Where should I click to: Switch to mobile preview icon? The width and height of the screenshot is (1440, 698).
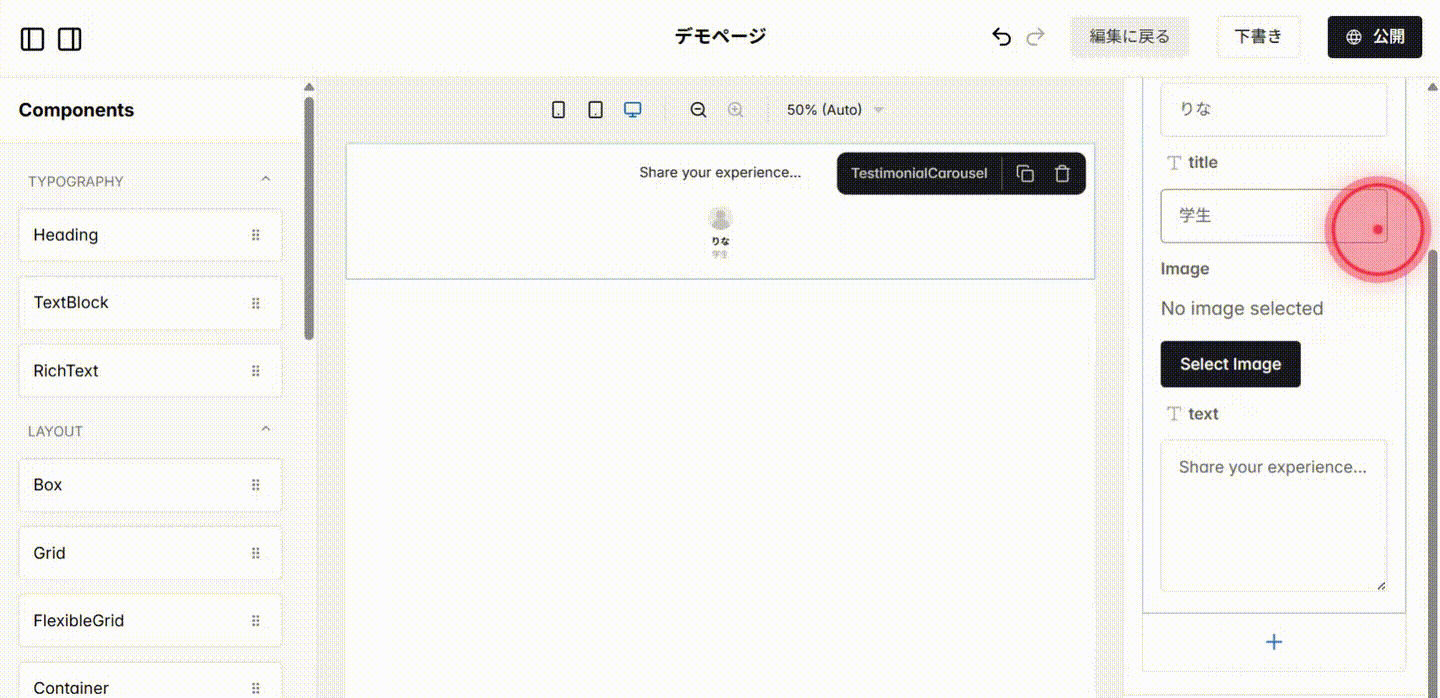click(558, 109)
